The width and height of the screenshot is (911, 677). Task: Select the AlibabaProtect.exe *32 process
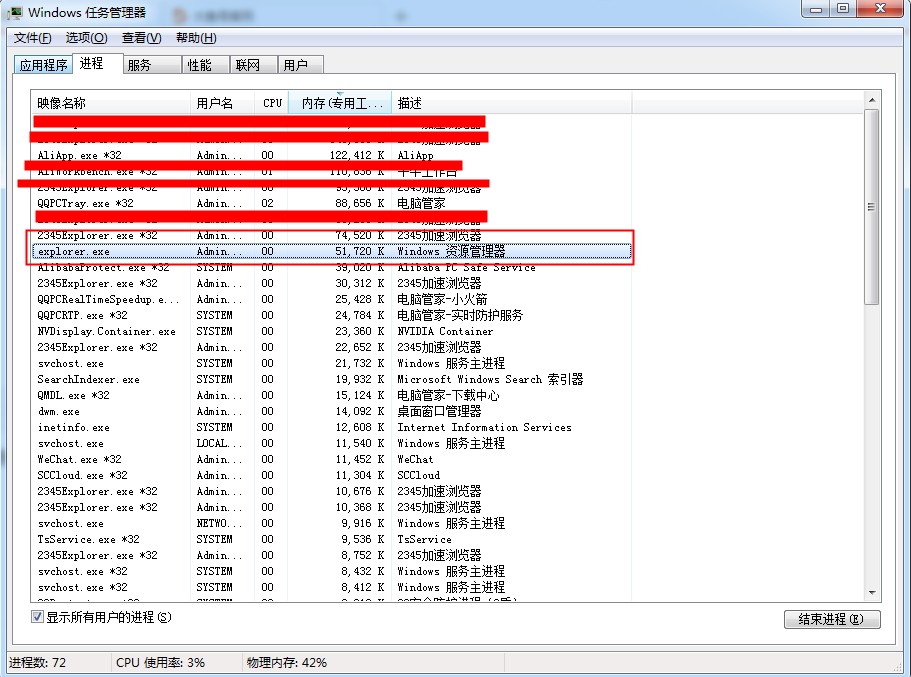click(331, 267)
